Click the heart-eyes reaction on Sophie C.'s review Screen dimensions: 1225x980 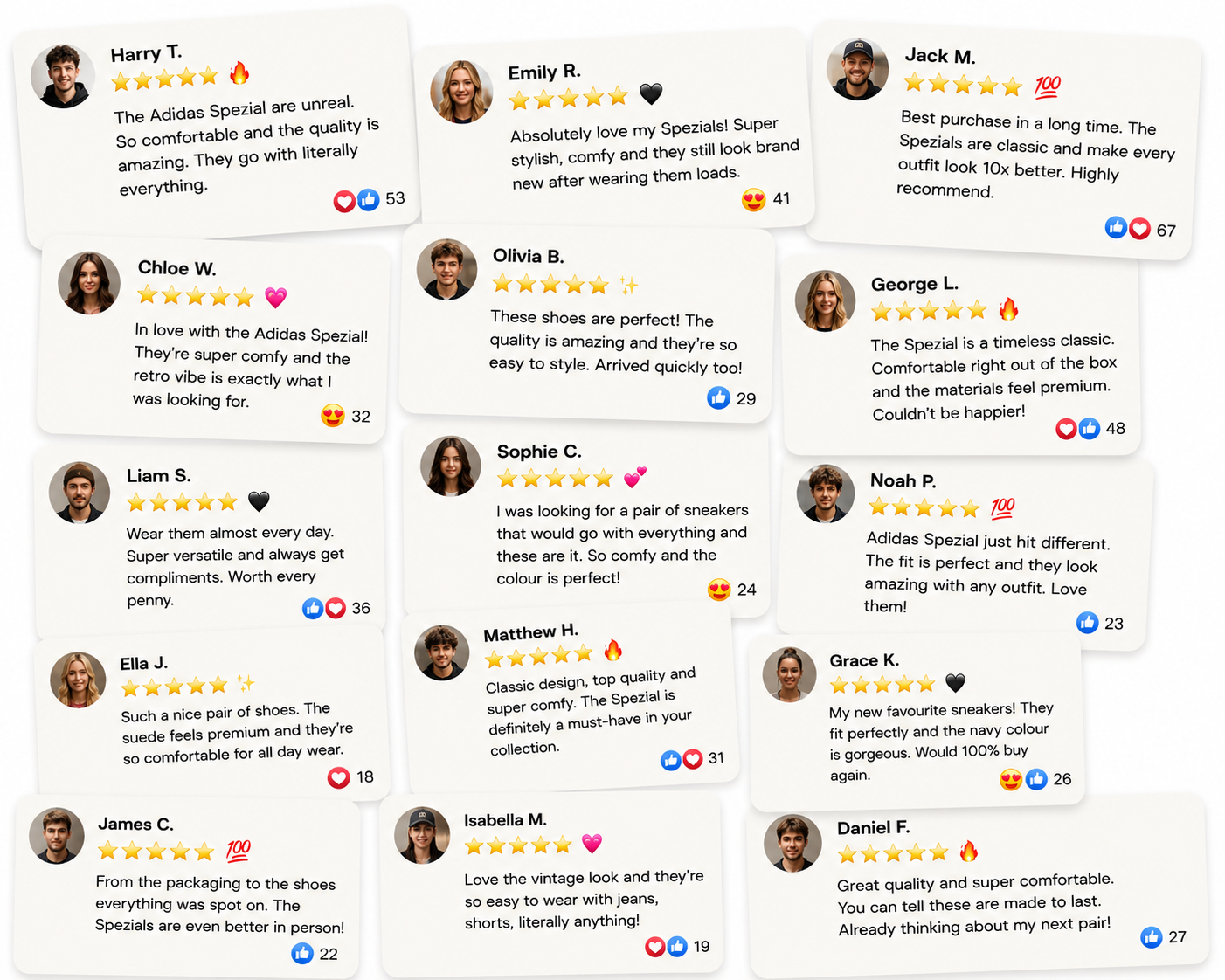pyautogui.click(x=719, y=590)
